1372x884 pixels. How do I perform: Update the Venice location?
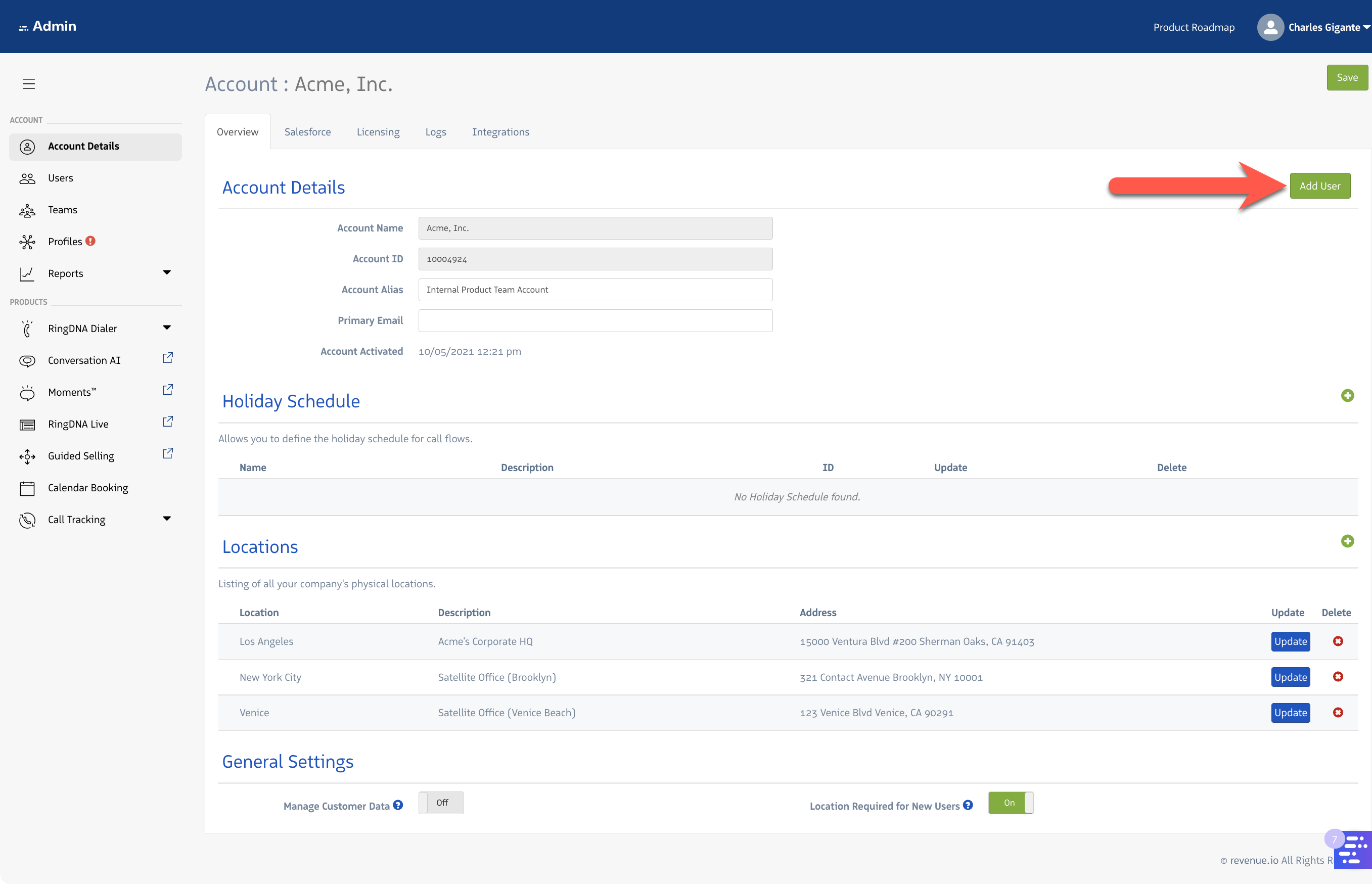(x=1291, y=713)
